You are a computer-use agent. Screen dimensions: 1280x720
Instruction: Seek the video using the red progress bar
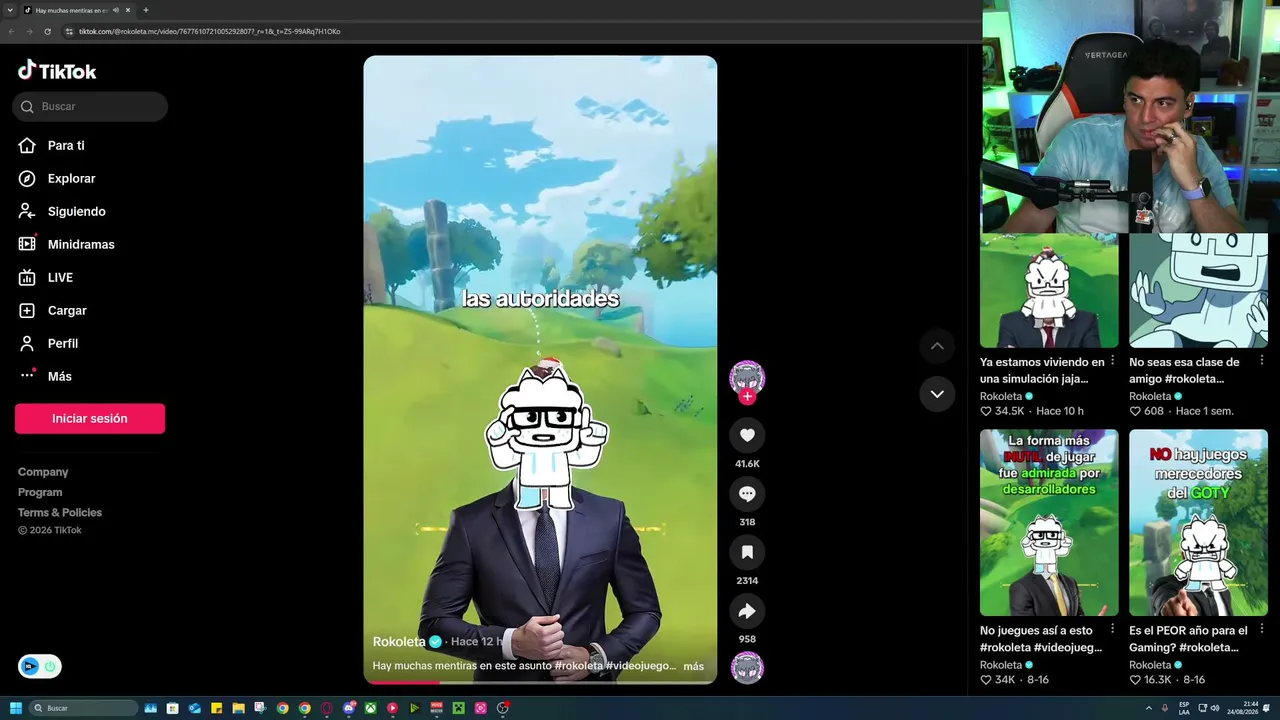(x=540, y=682)
